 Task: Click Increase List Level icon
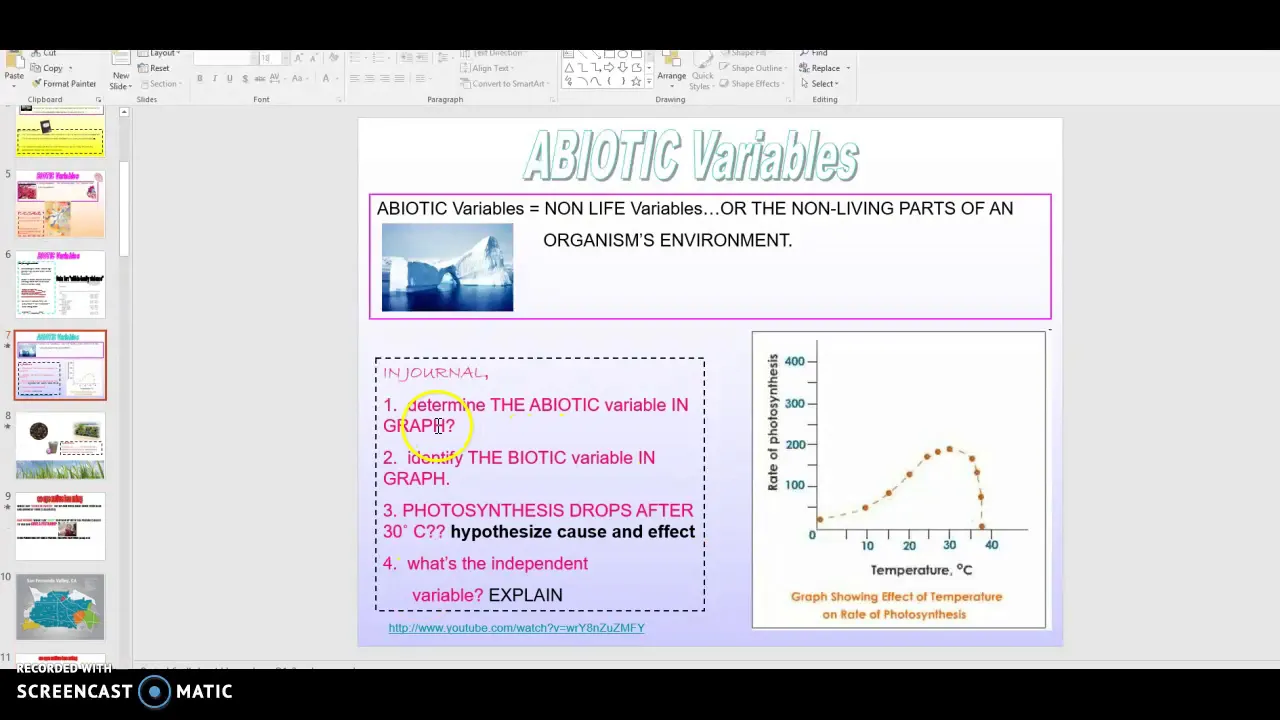pyautogui.click(x=422, y=58)
